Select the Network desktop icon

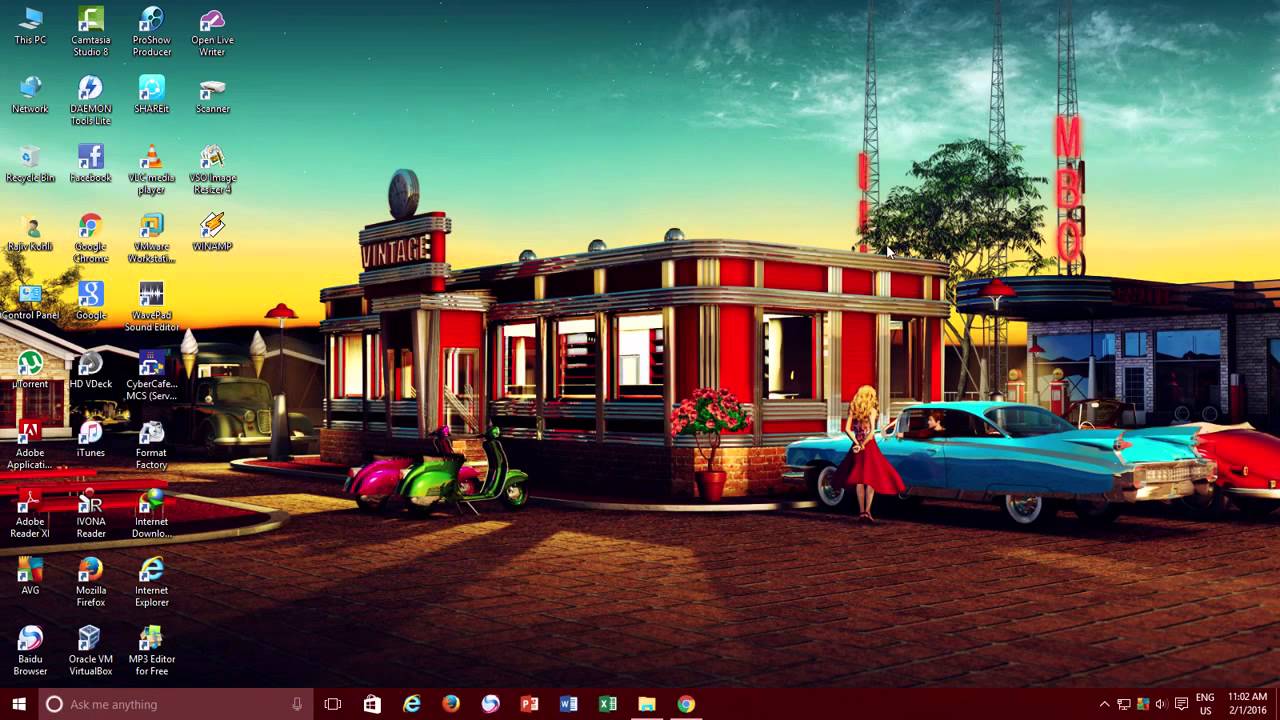[30, 95]
